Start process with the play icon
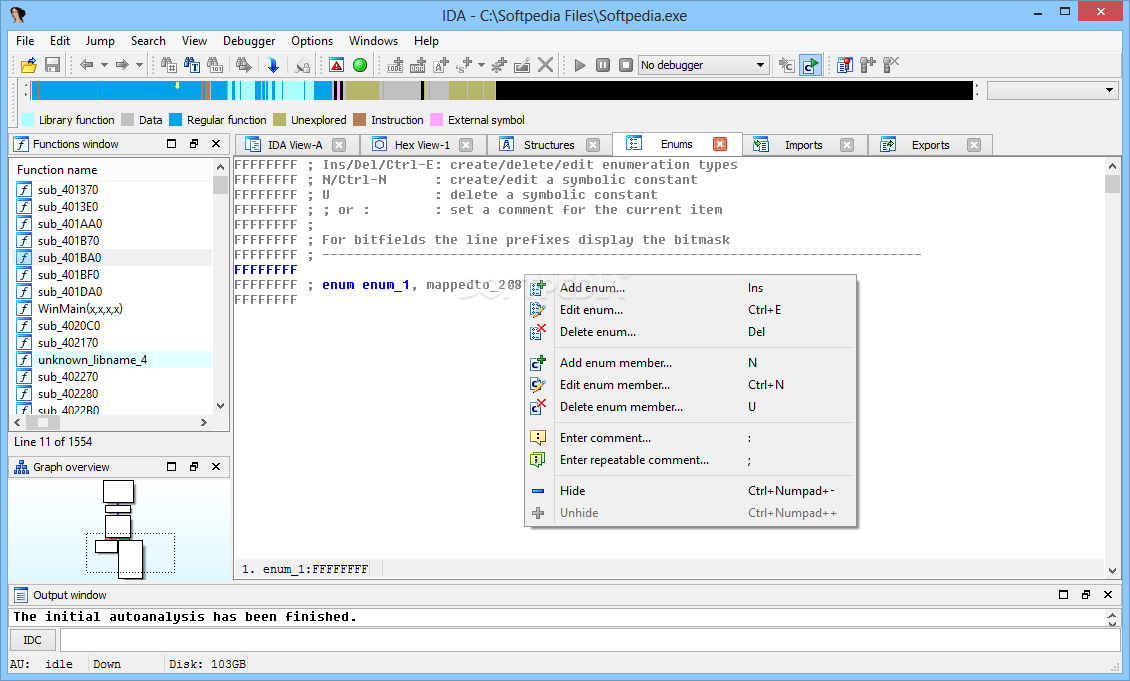 tap(579, 65)
